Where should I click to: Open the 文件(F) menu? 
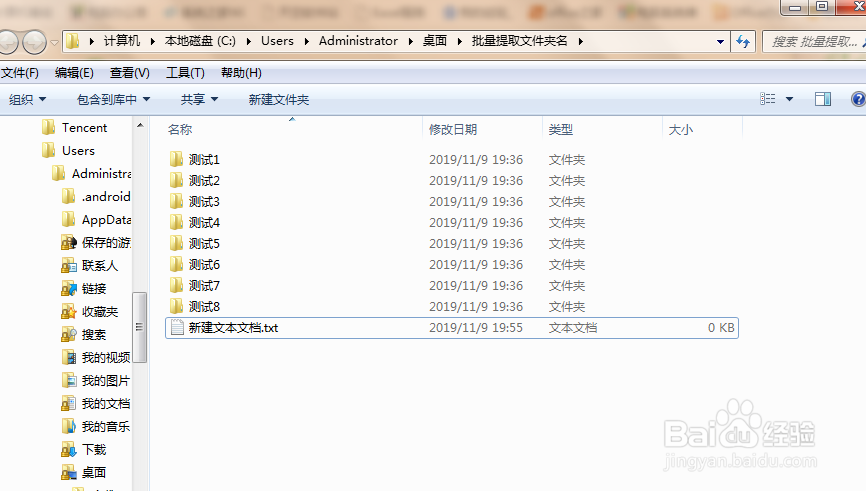tap(20, 73)
